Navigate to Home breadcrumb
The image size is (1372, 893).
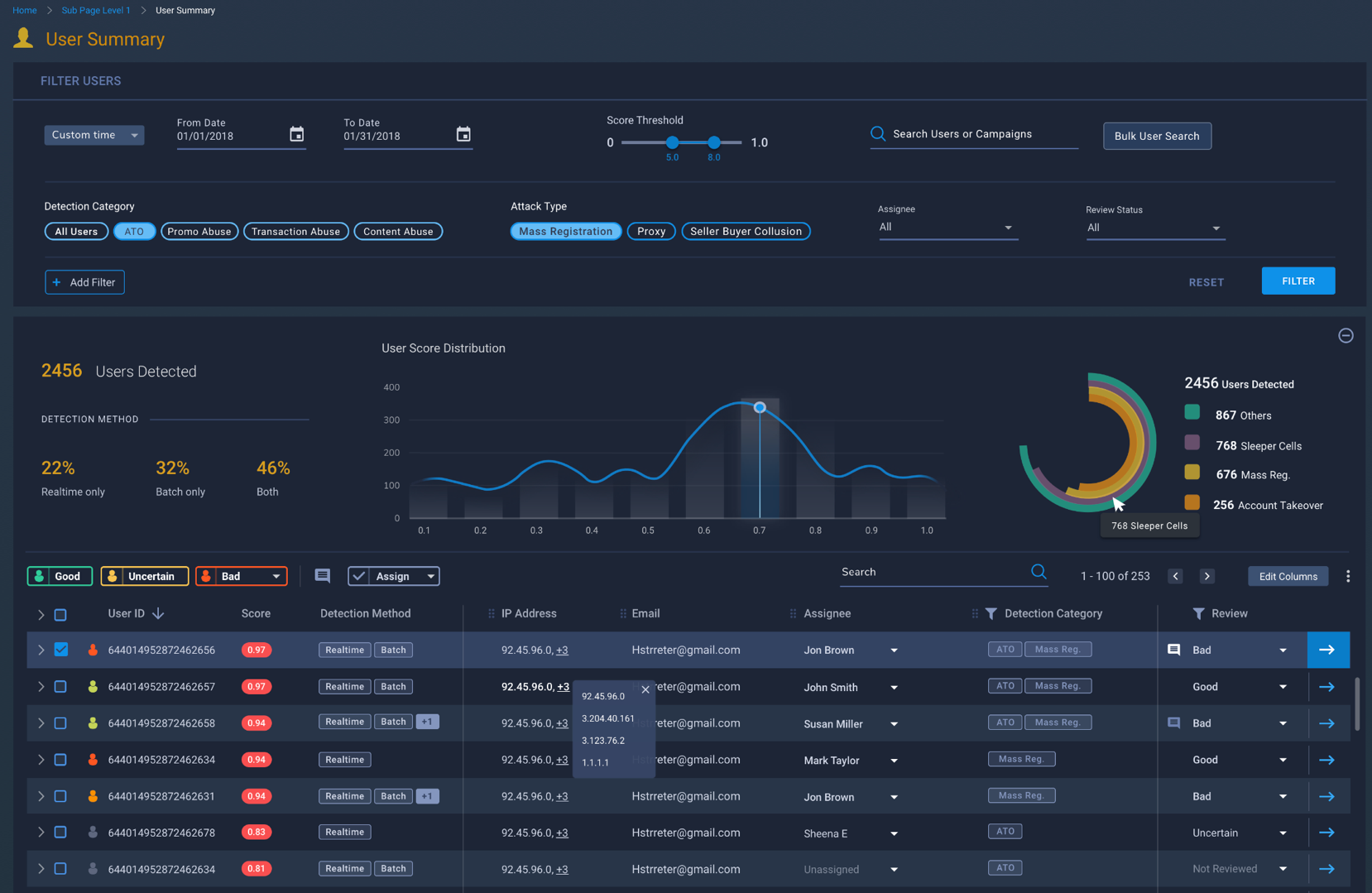(25, 10)
